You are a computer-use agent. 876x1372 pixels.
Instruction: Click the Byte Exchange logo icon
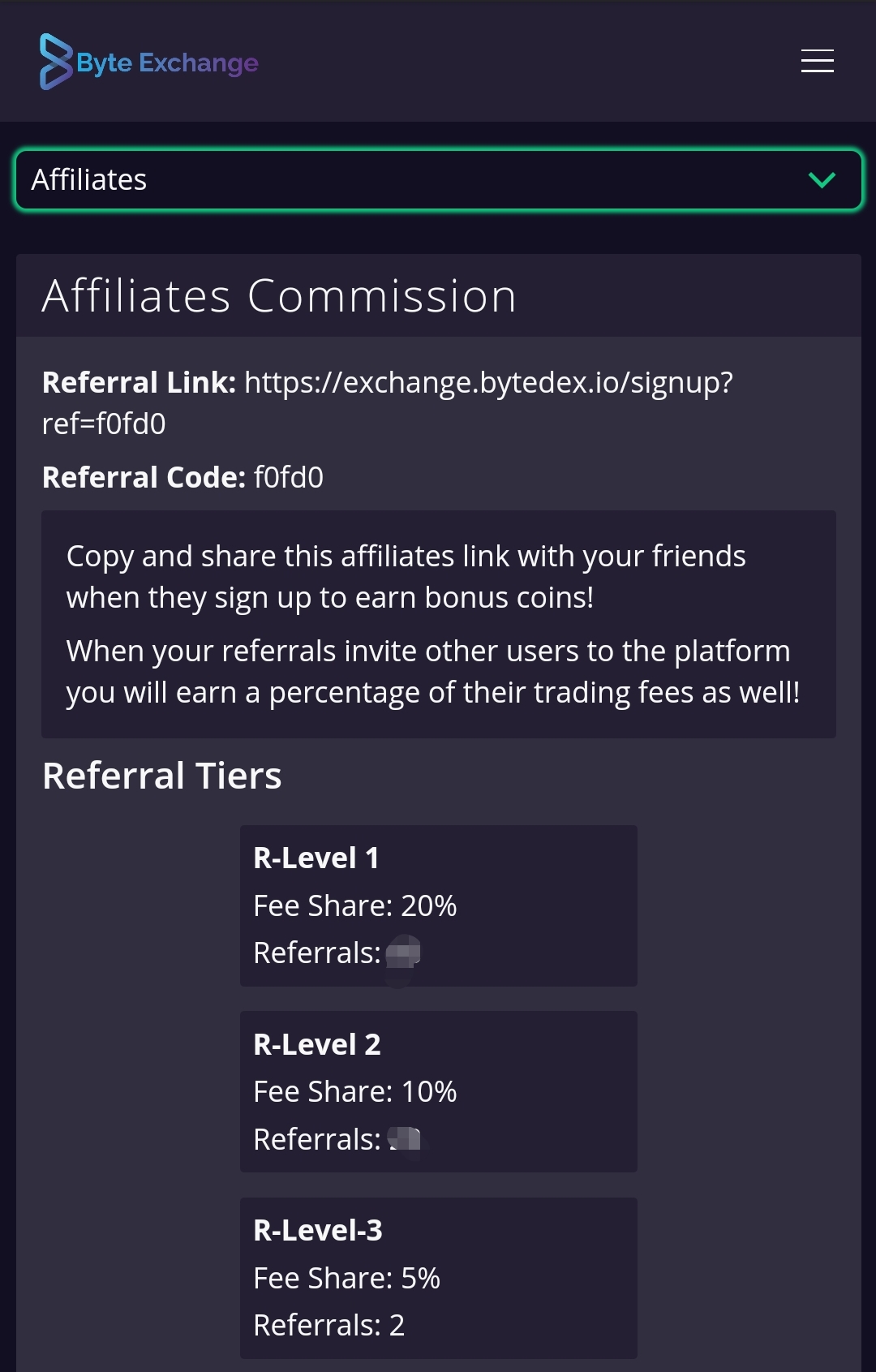[x=56, y=62]
